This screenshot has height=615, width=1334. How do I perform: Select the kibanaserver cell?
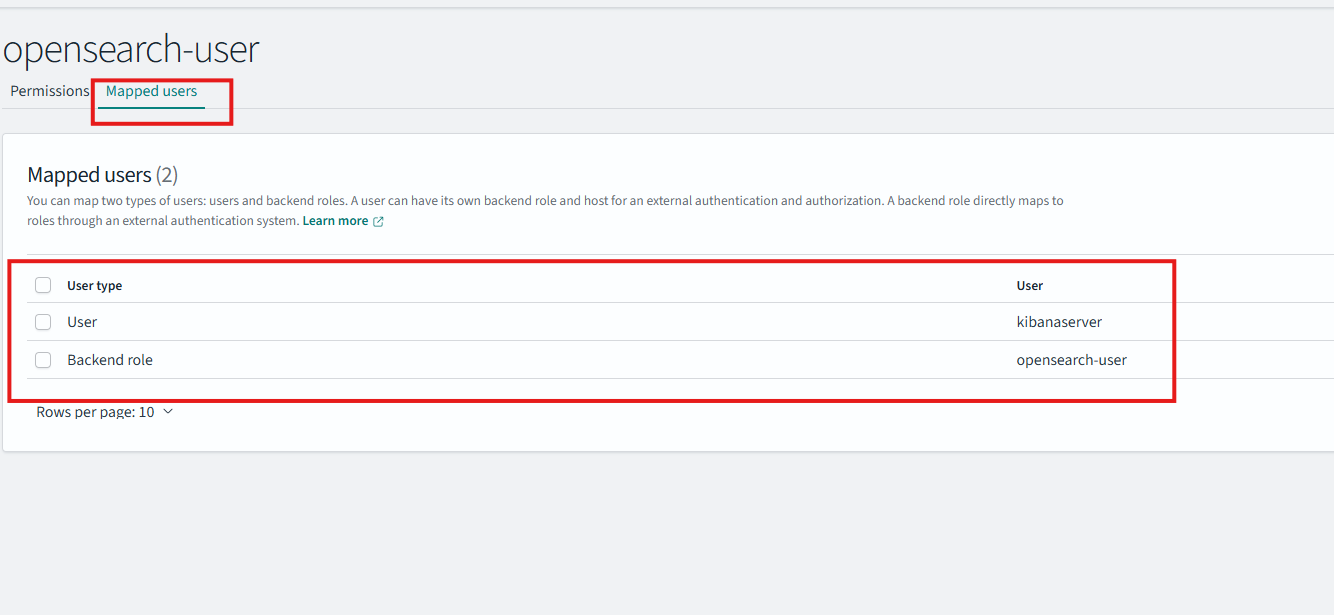click(1059, 322)
